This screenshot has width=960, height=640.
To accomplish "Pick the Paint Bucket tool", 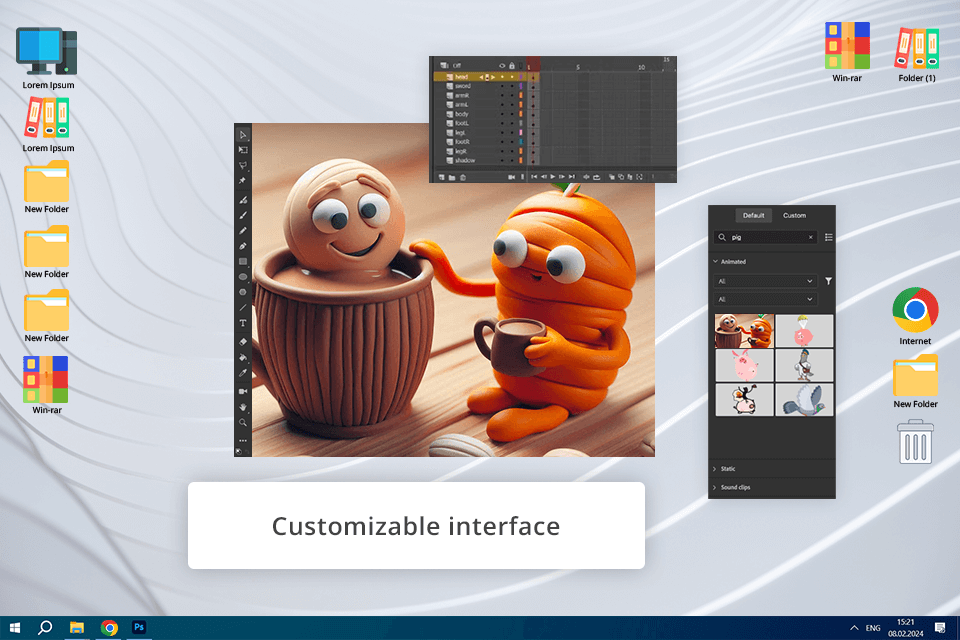I will [x=243, y=357].
